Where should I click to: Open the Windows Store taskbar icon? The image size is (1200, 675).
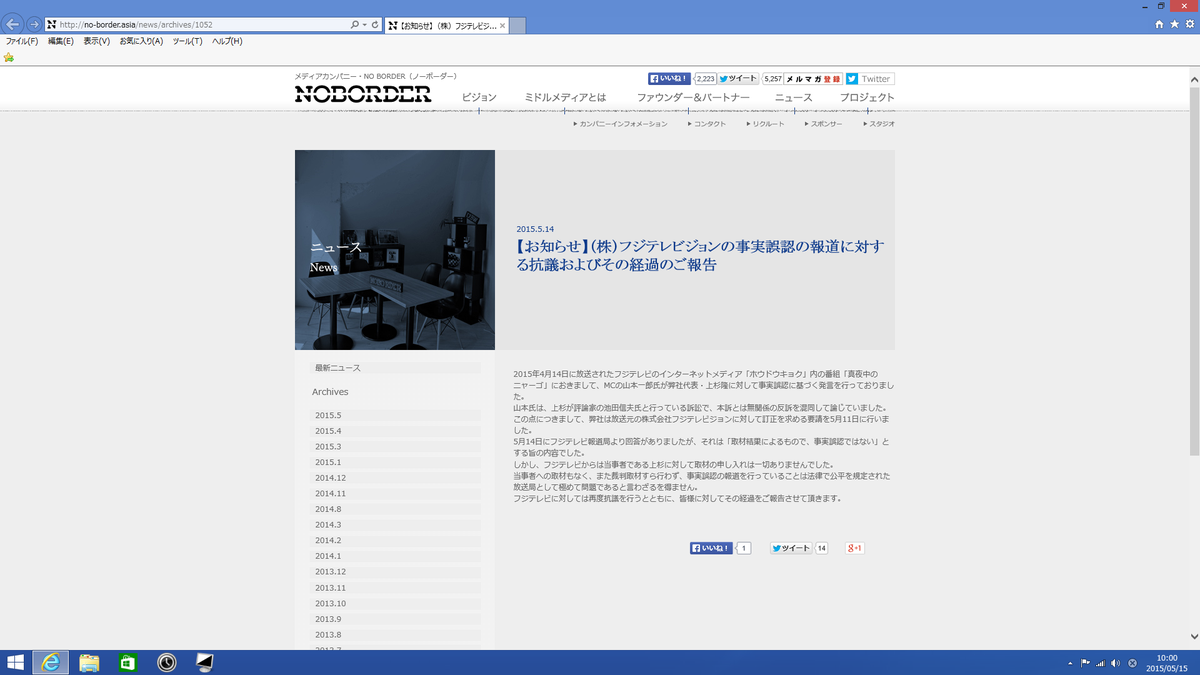128,662
